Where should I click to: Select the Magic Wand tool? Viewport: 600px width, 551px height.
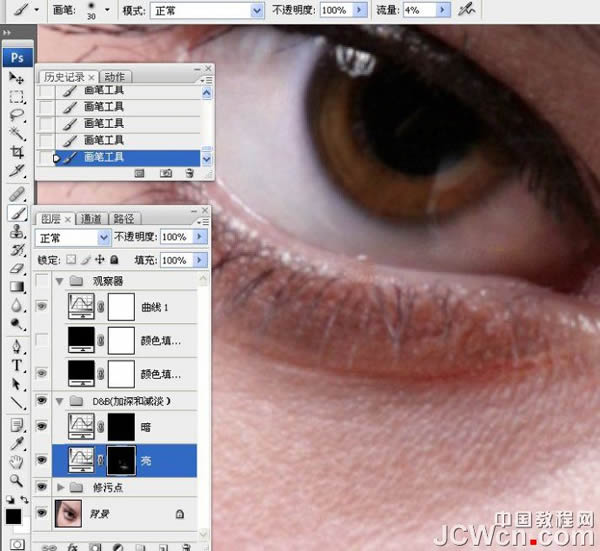coord(16,133)
